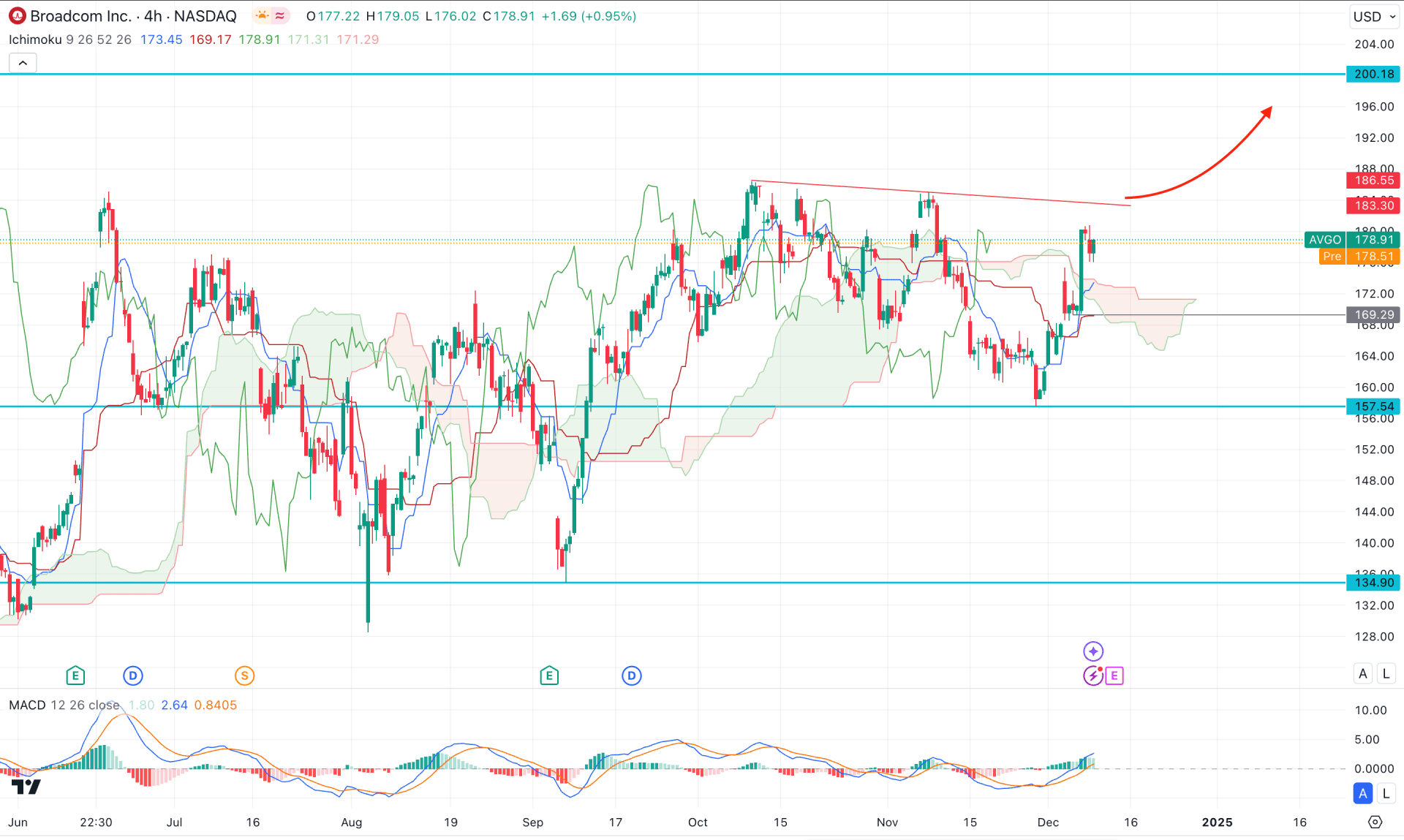This screenshot has width=1404, height=840.
Task: Click the red 186.55 price label
Action: click(x=1373, y=181)
